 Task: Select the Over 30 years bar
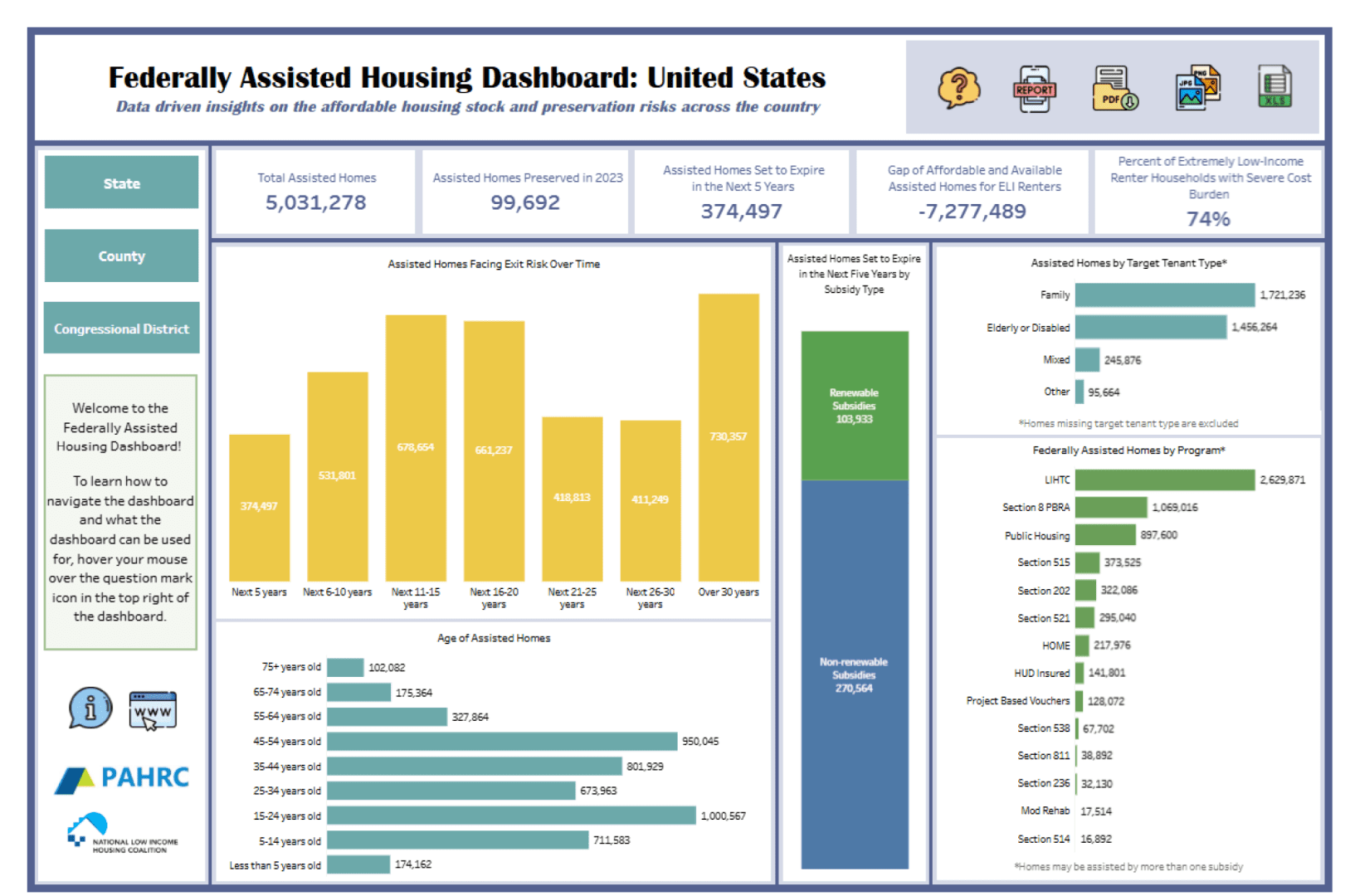coord(728,437)
